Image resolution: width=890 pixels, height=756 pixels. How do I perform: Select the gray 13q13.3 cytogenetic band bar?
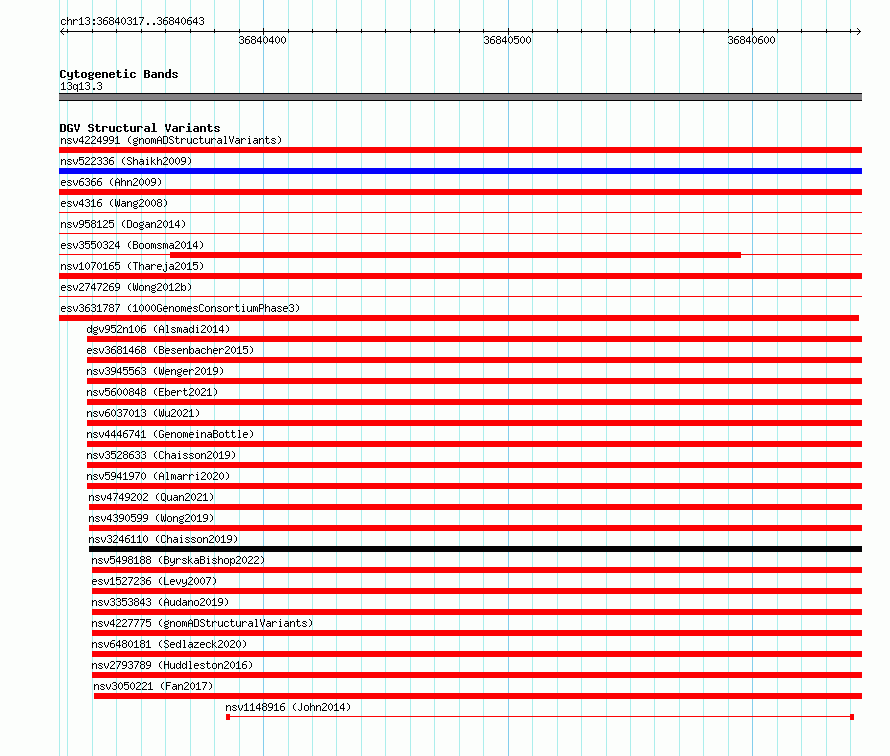coord(460,97)
